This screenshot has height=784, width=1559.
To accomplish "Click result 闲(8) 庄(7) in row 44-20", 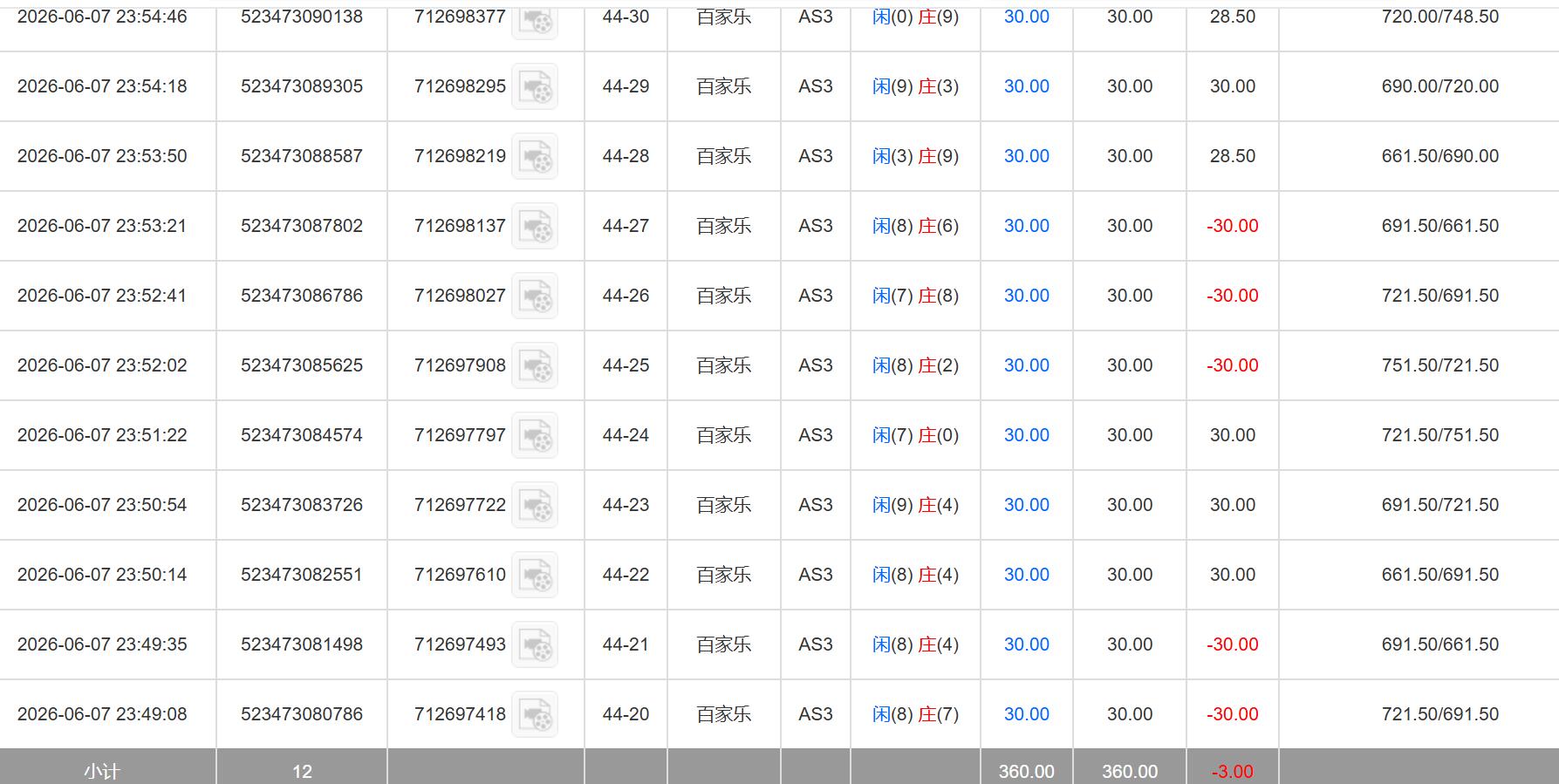I will coord(915,714).
